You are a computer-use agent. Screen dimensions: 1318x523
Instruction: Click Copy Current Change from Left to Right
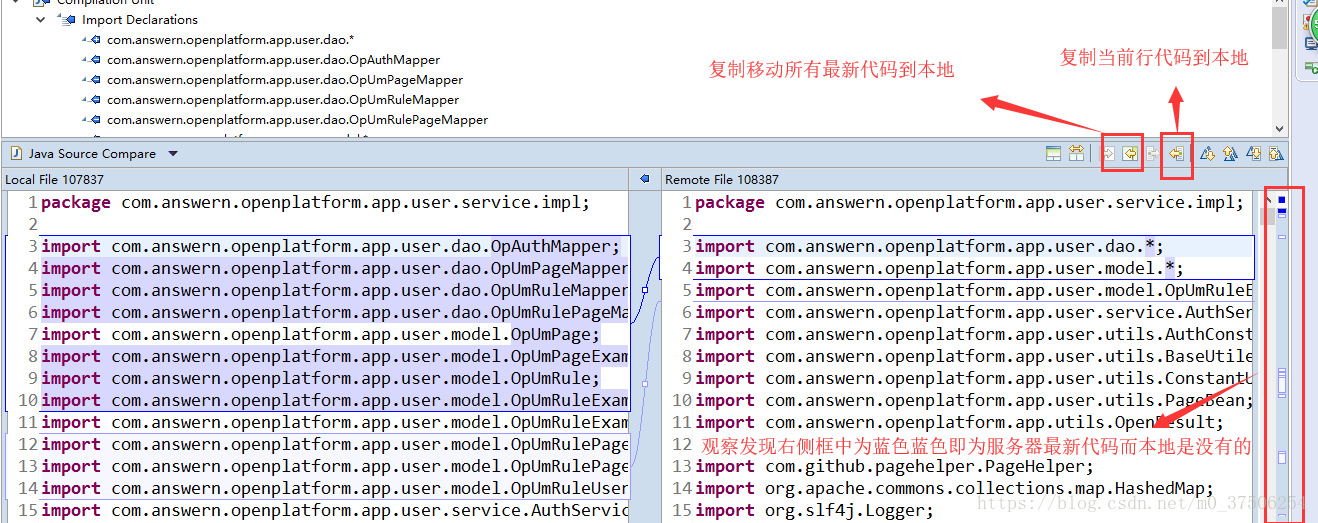[x=1152, y=153]
